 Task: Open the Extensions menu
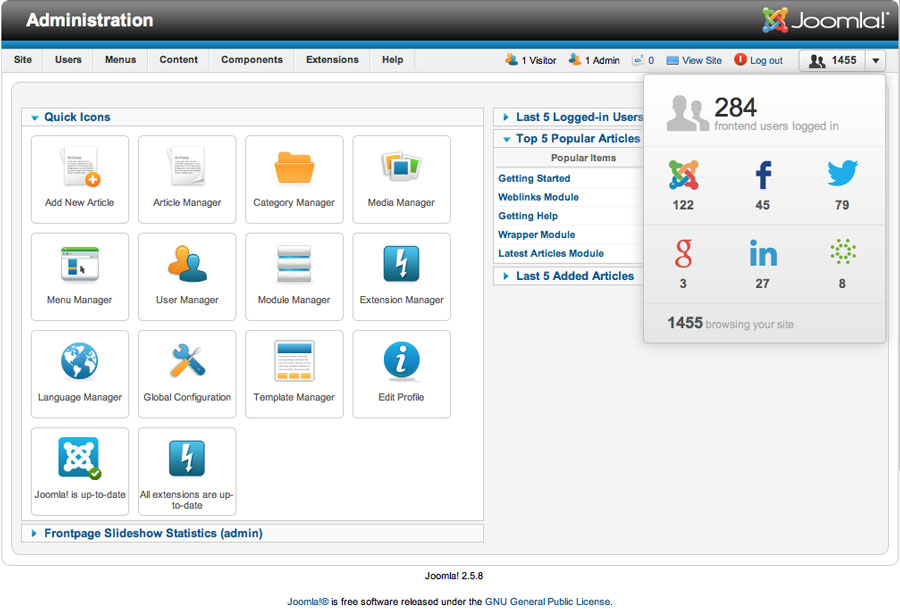(x=332, y=60)
